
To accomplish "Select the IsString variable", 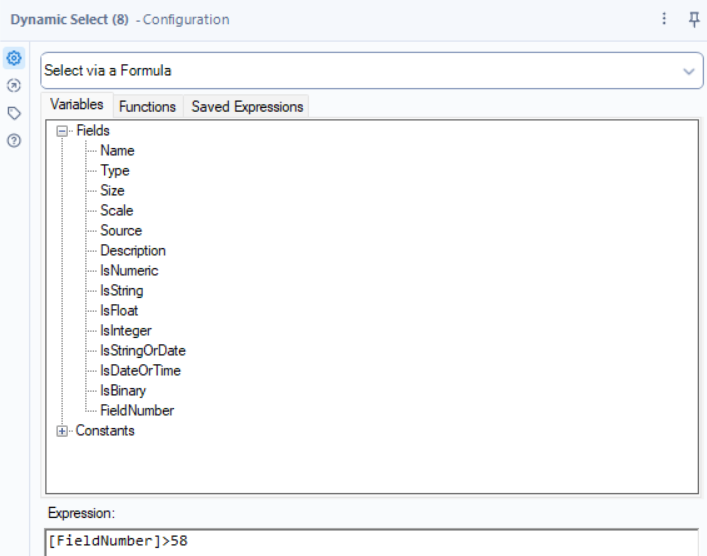I will click(x=122, y=291).
